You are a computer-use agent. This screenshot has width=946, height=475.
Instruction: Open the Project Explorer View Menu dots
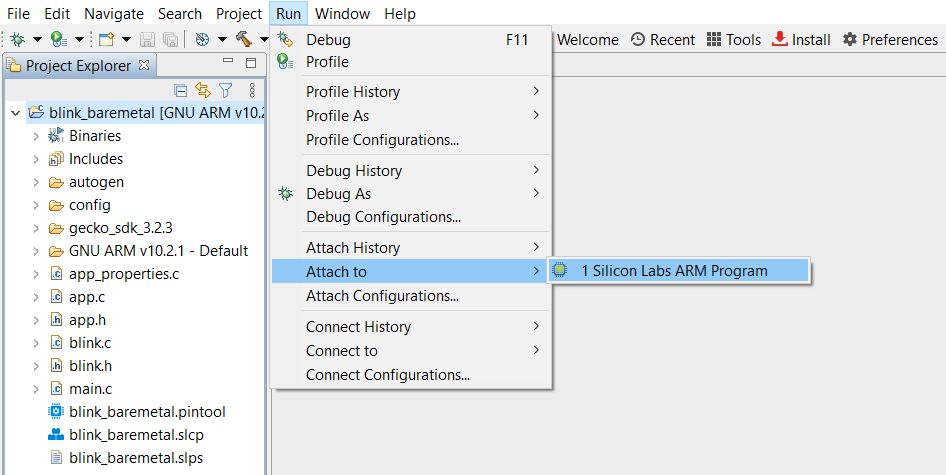[x=252, y=90]
